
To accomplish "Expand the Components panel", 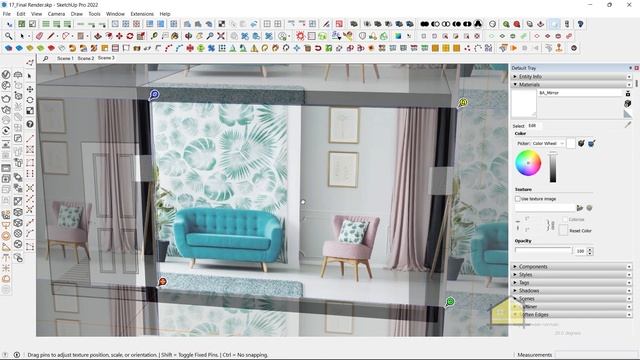I will 571,267.
